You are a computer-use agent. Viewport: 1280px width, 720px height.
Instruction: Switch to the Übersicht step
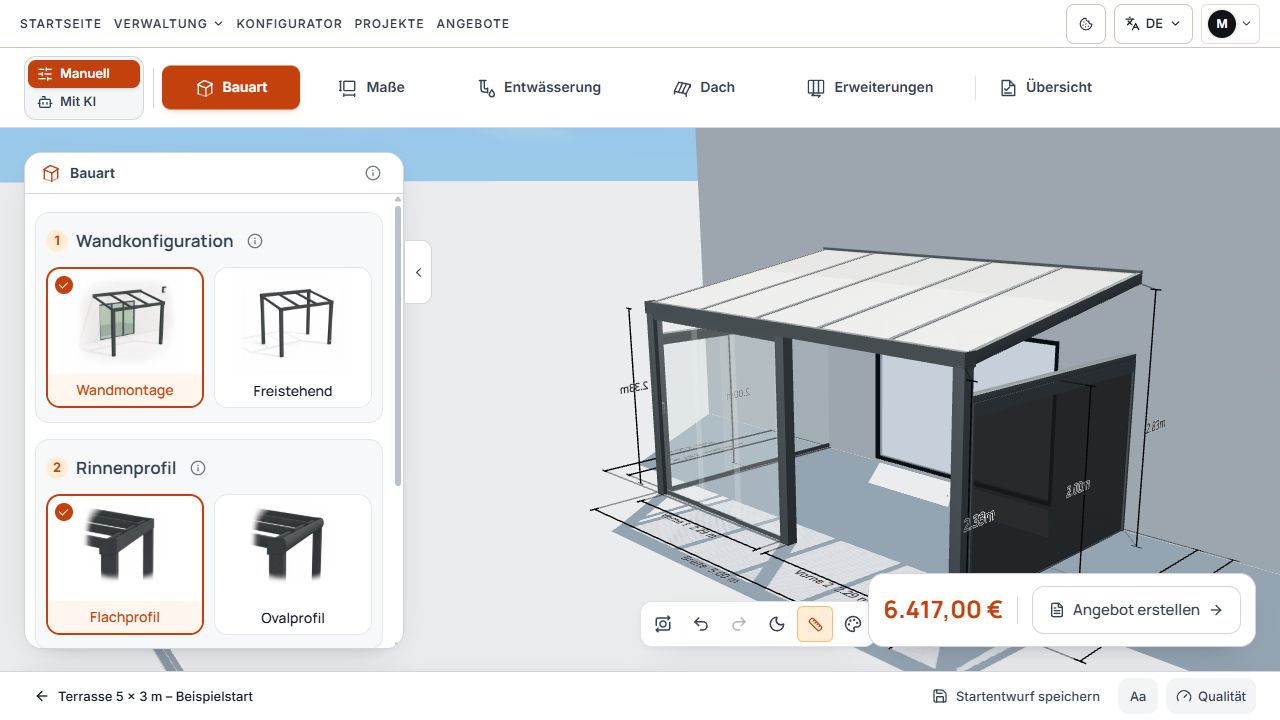click(x=1046, y=88)
